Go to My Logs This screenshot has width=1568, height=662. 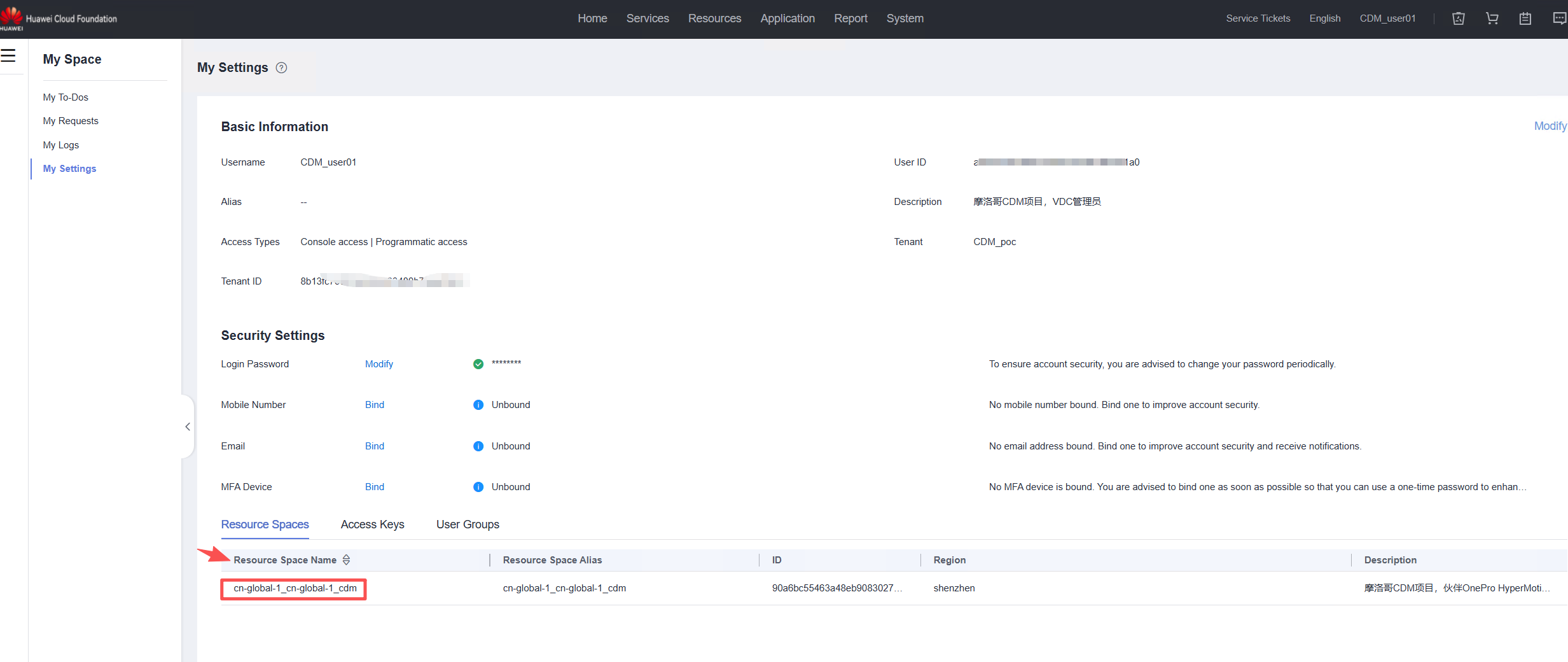point(61,145)
